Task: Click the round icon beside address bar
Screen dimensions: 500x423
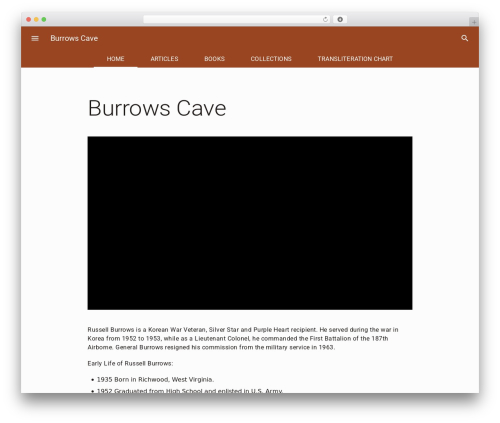Action: (340, 19)
